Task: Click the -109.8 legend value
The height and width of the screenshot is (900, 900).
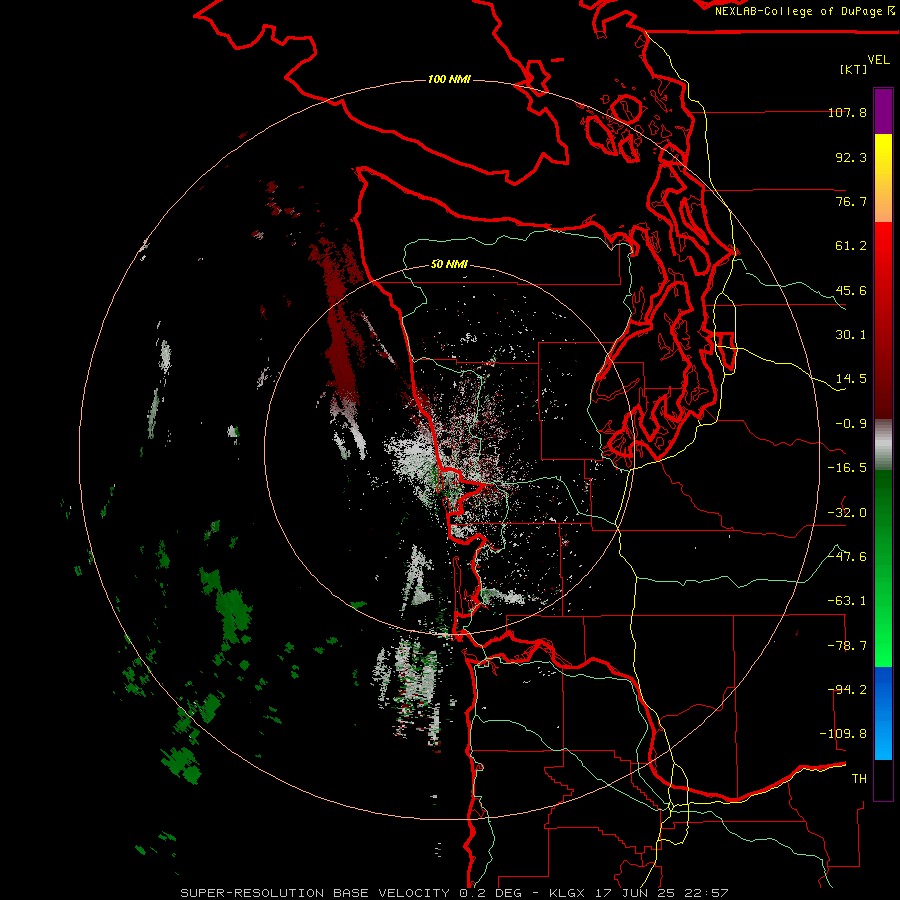Action: [843, 734]
